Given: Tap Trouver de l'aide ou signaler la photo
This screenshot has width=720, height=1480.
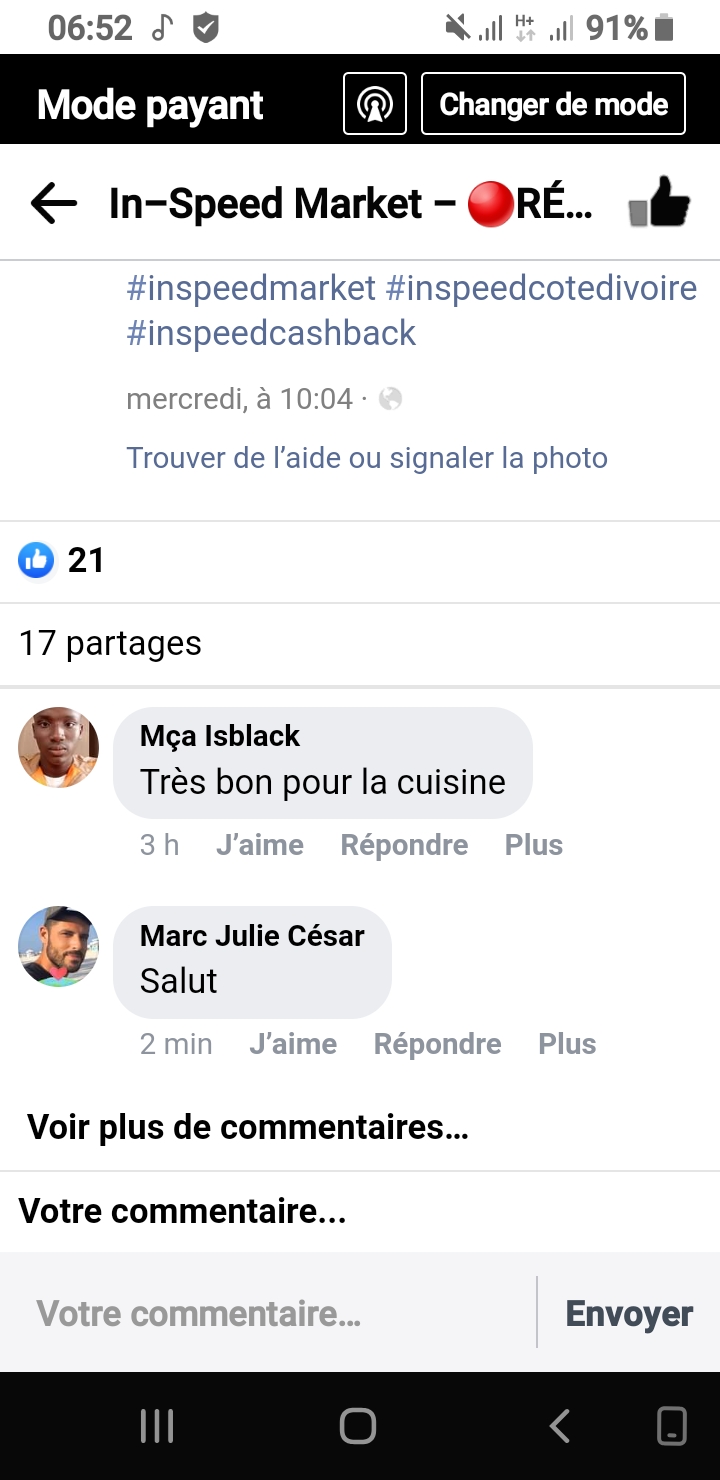Looking at the screenshot, I should pyautogui.click(x=367, y=458).
